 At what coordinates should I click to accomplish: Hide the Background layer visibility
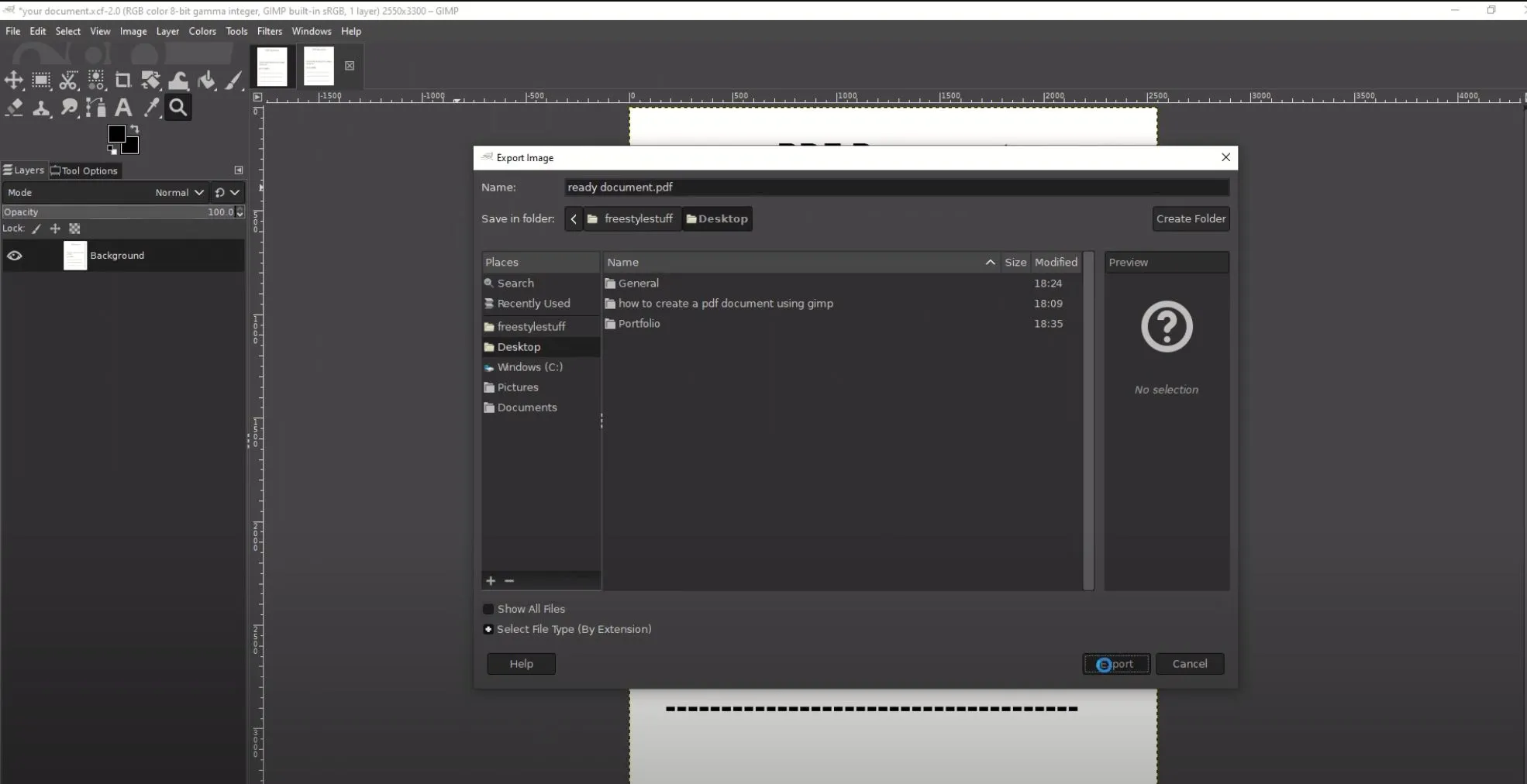pos(16,256)
